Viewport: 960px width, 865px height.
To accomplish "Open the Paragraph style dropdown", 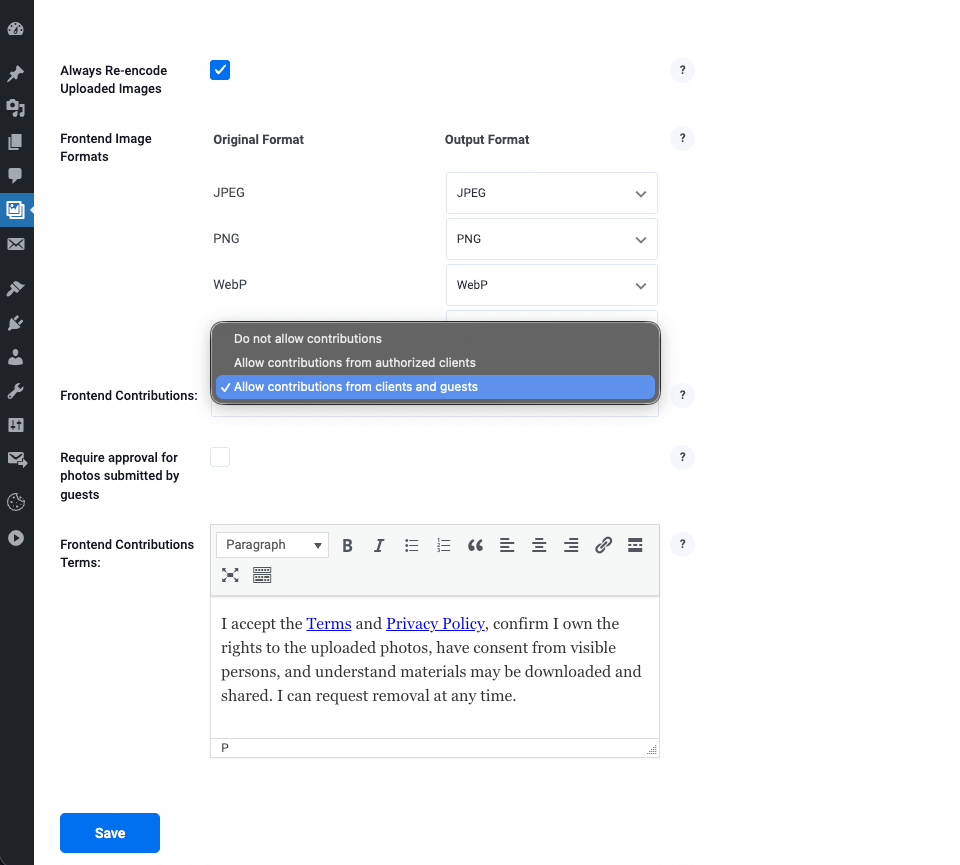I will (x=271, y=545).
